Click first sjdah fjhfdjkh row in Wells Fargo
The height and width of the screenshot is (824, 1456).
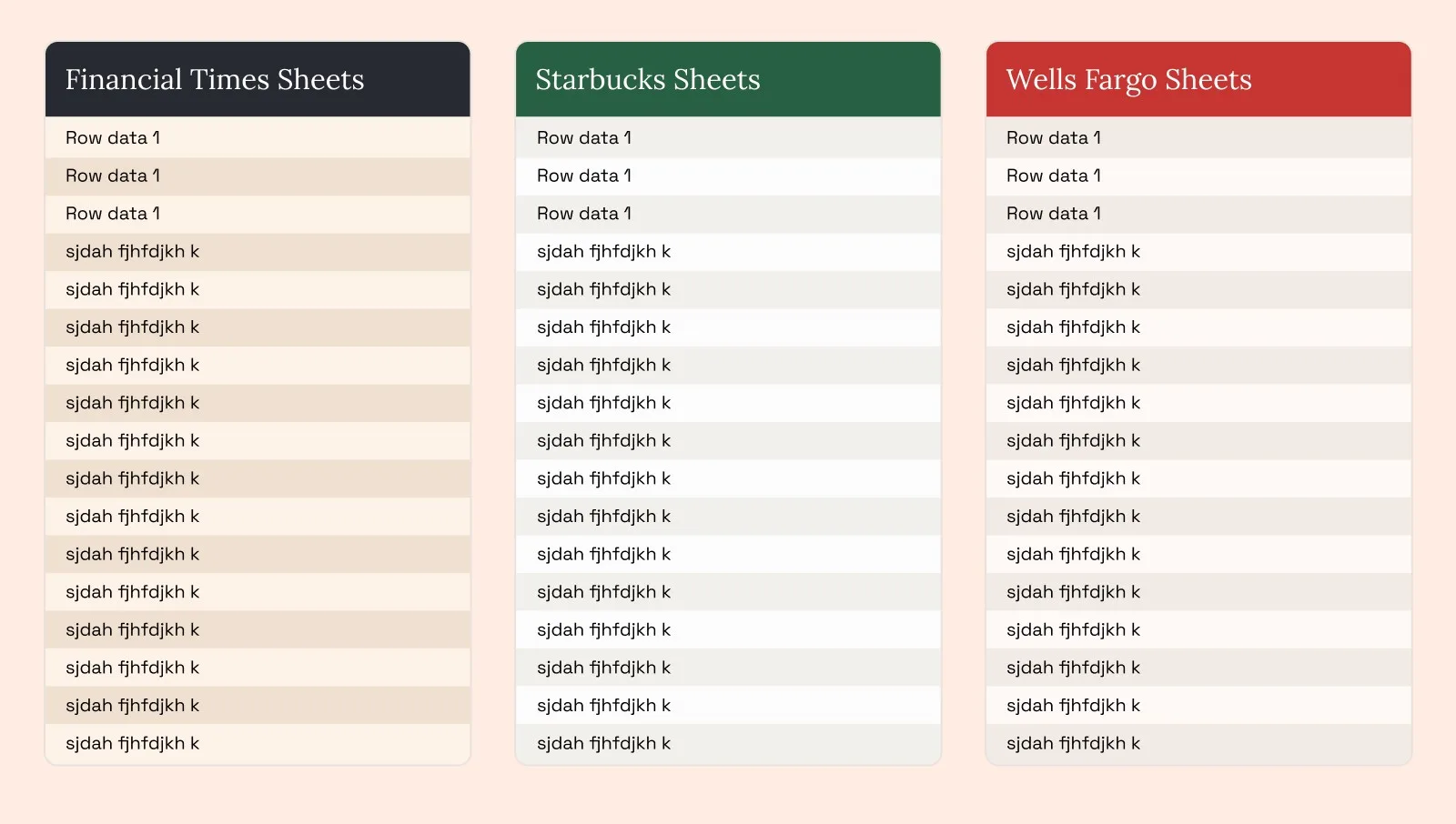click(x=1198, y=252)
